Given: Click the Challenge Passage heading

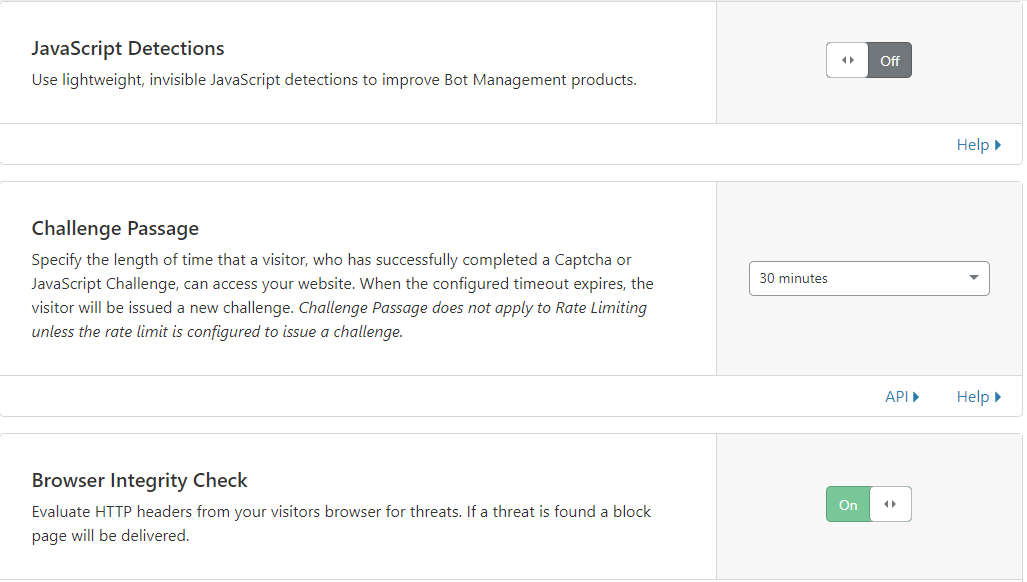Looking at the screenshot, I should click(x=115, y=228).
